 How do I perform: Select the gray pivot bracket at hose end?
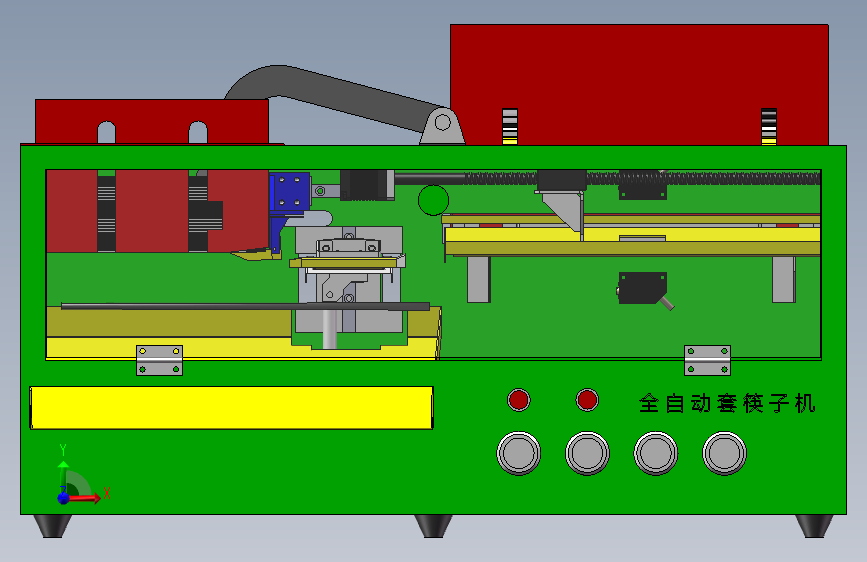pos(442,126)
